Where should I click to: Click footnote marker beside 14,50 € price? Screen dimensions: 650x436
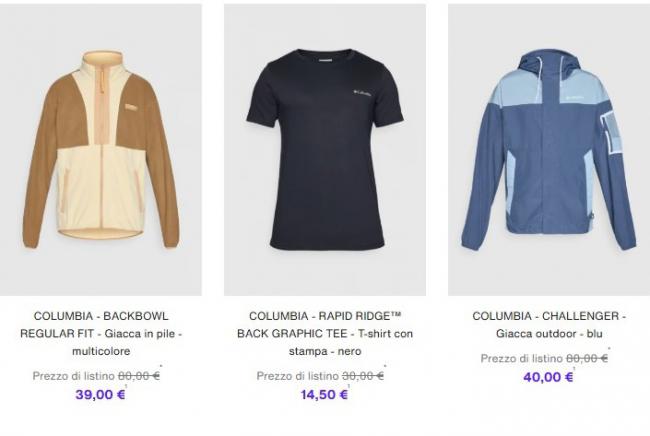pyautogui.click(x=349, y=386)
